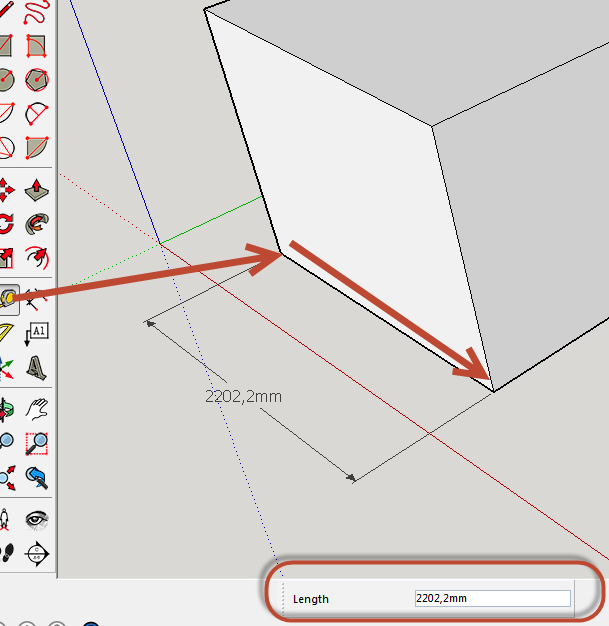The image size is (609, 626).
Task: Select the Text label tool
Action: (x=37, y=334)
